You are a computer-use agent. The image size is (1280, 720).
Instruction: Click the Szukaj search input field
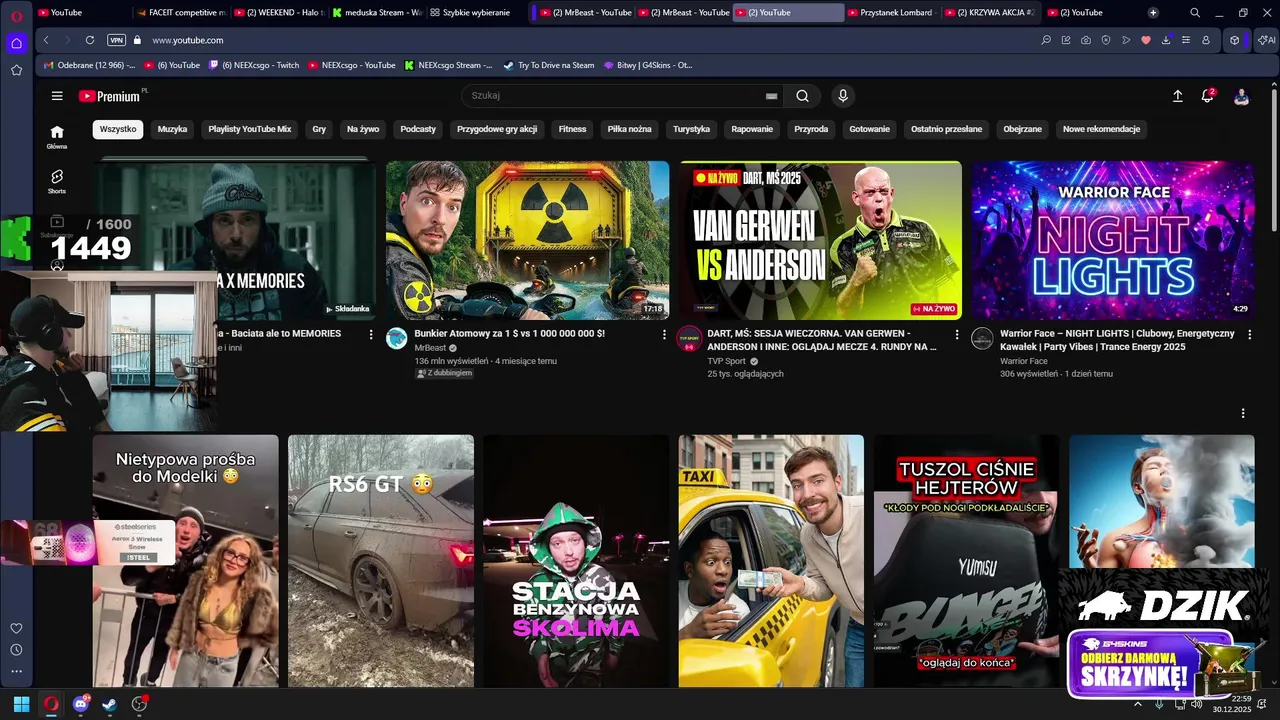[x=620, y=96]
